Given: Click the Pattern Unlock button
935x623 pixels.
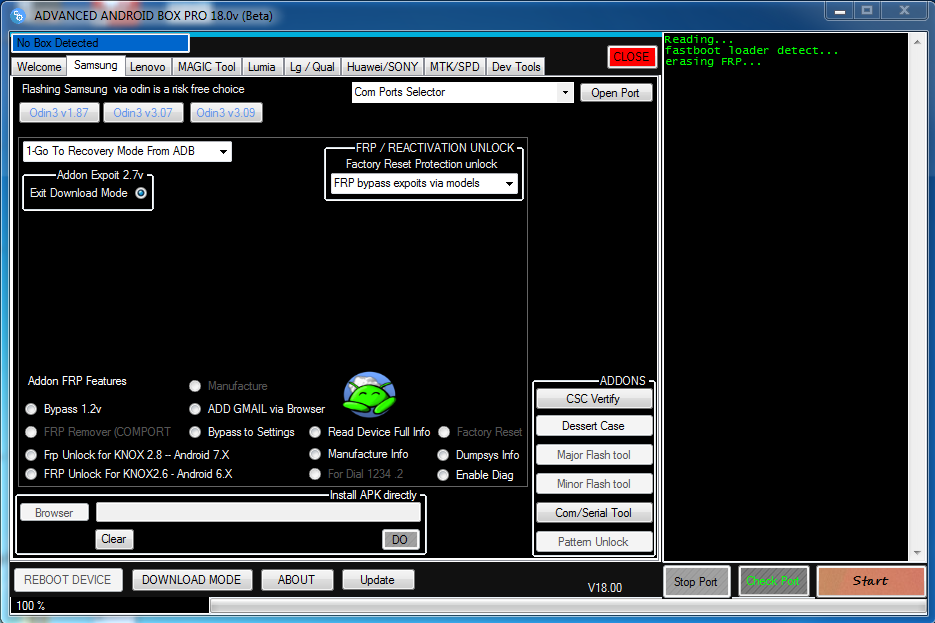Looking at the screenshot, I should [593, 542].
